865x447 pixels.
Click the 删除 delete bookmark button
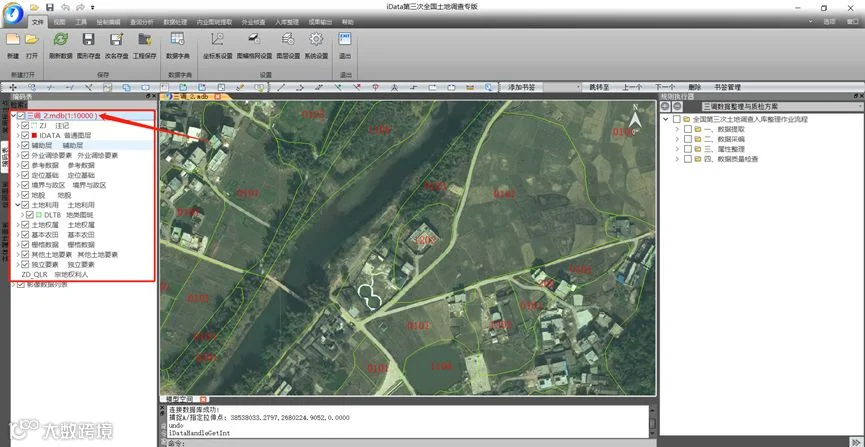pyautogui.click(x=695, y=87)
